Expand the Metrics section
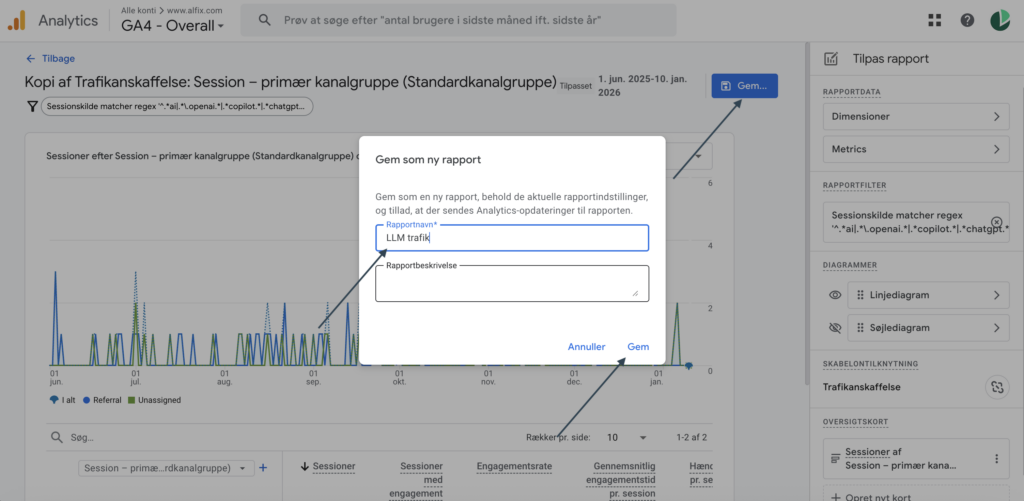Screen dimensions: 1024x501 point(915,150)
